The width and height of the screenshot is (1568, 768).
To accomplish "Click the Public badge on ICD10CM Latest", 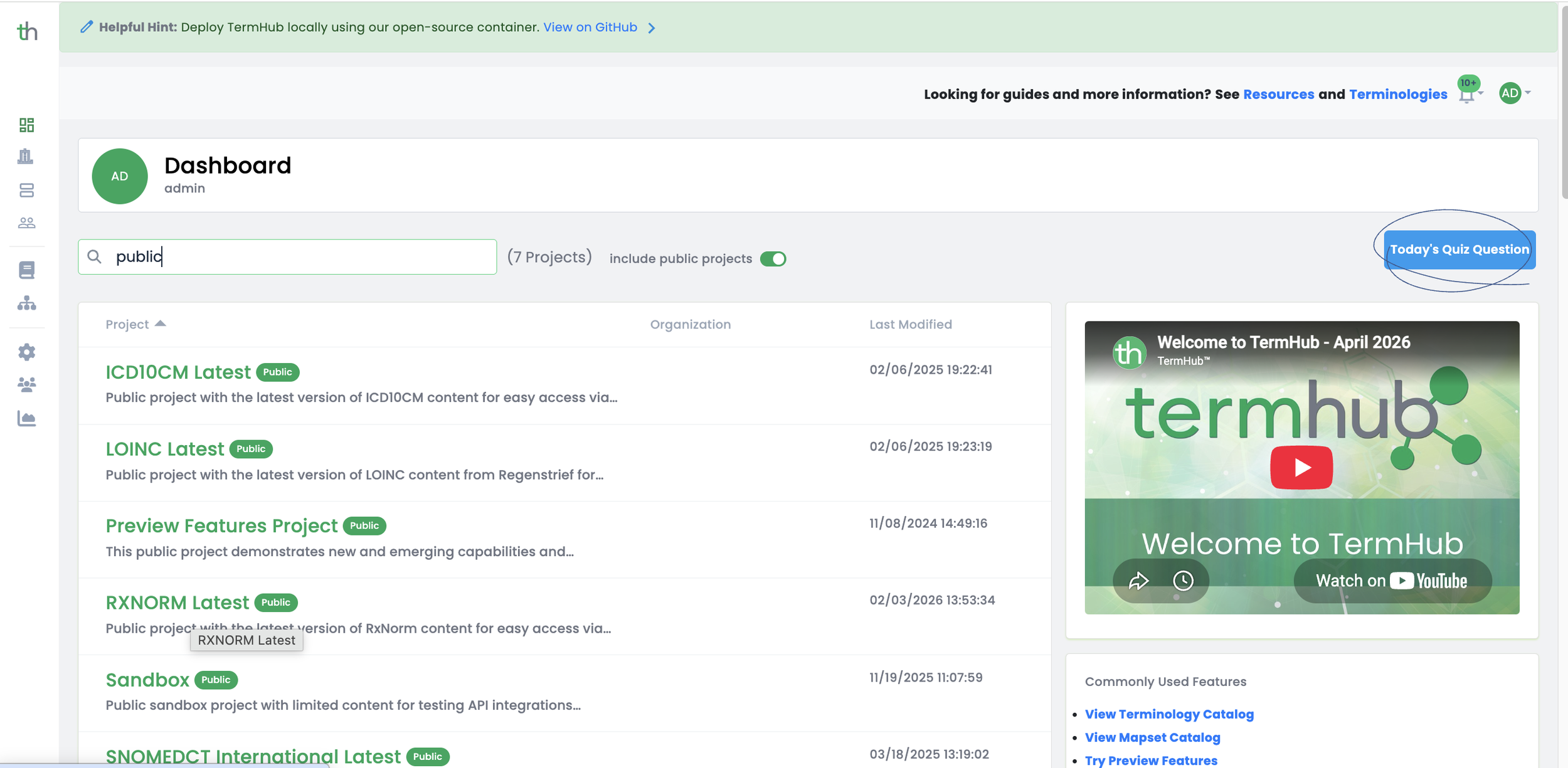I will 277,372.
